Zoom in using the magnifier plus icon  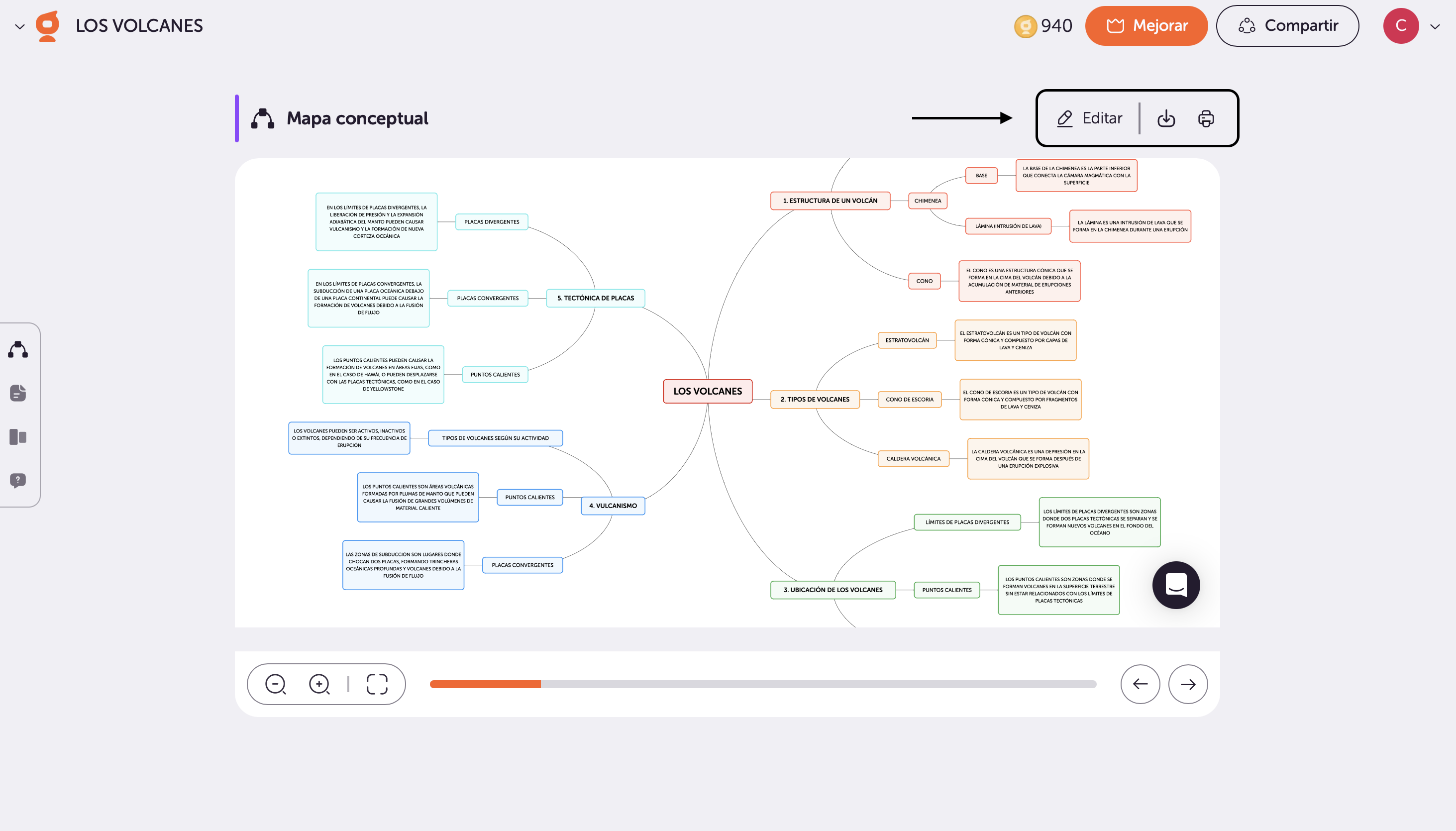(320, 684)
